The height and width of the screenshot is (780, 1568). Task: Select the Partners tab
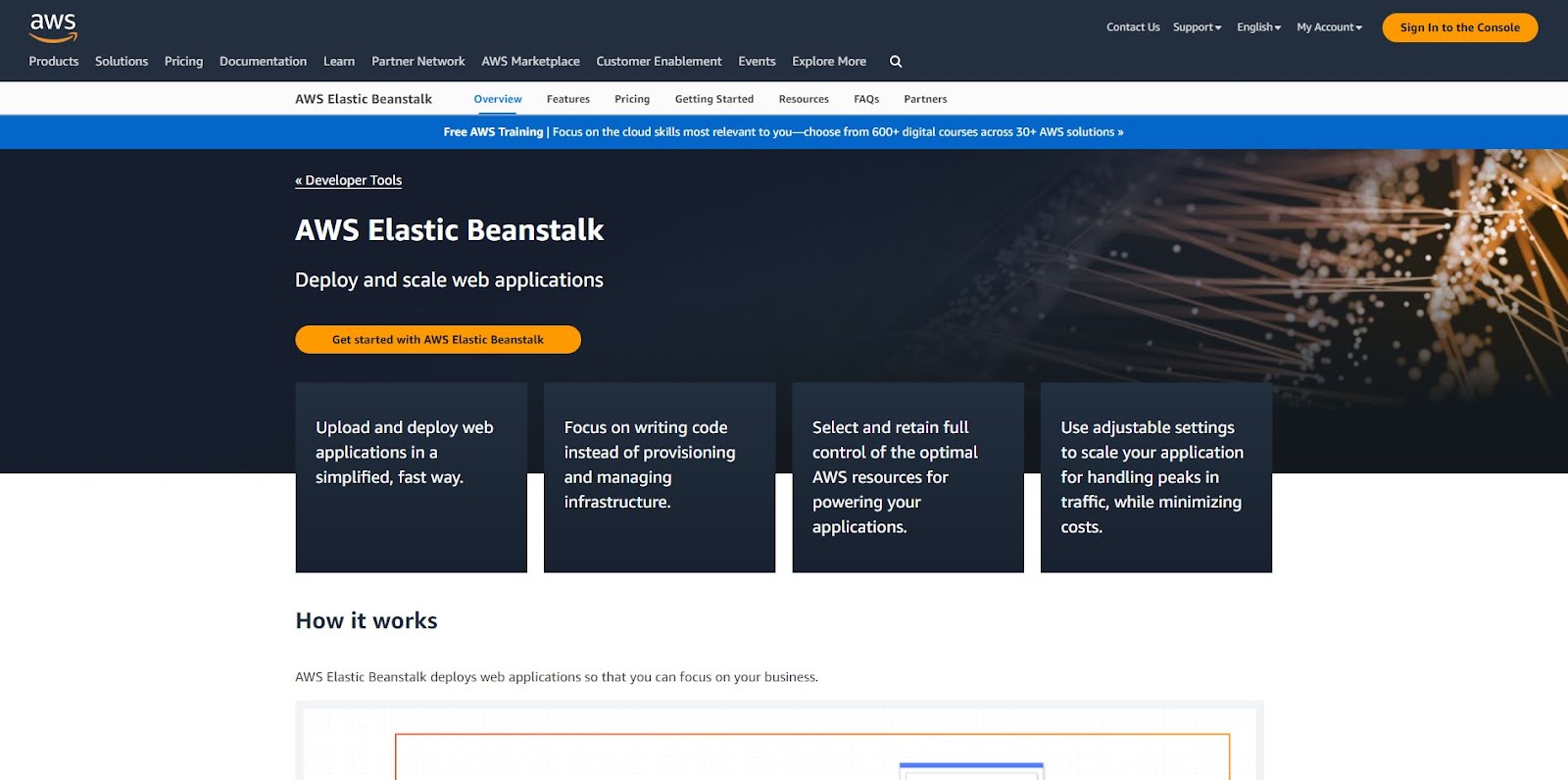[x=925, y=99]
